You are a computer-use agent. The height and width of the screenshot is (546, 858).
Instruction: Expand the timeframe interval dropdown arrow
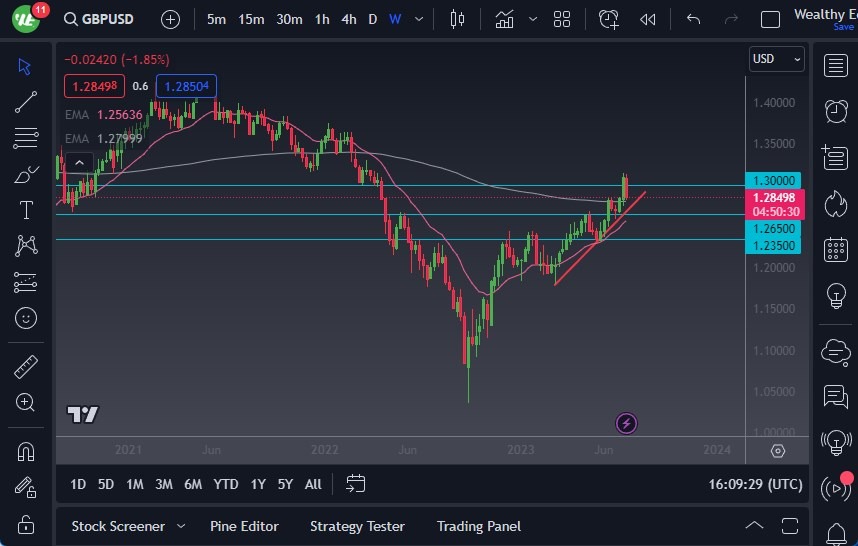tap(418, 19)
